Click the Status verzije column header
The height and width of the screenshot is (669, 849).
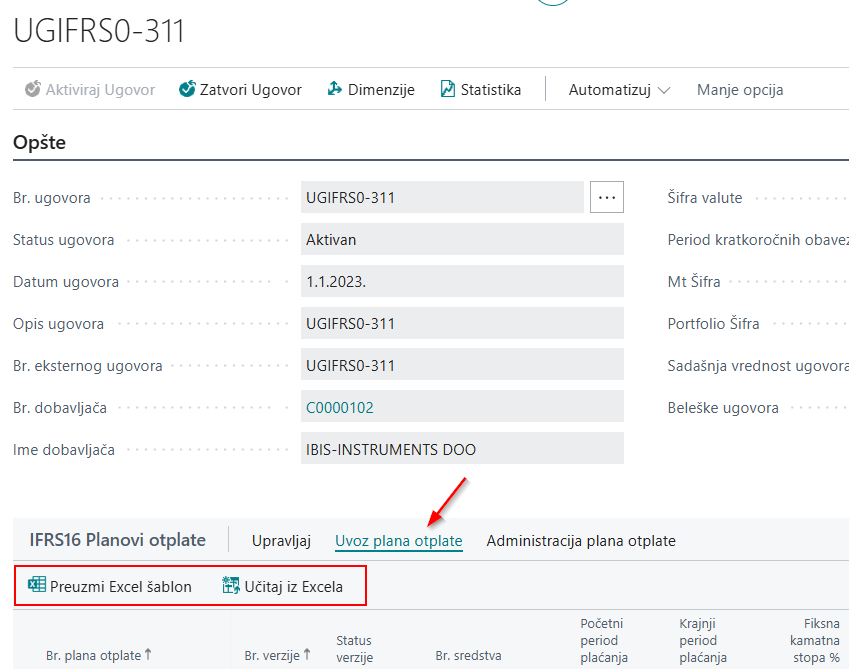click(355, 648)
